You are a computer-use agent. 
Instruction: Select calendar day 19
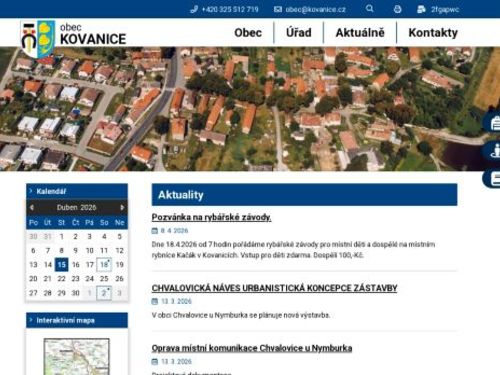tap(119, 265)
